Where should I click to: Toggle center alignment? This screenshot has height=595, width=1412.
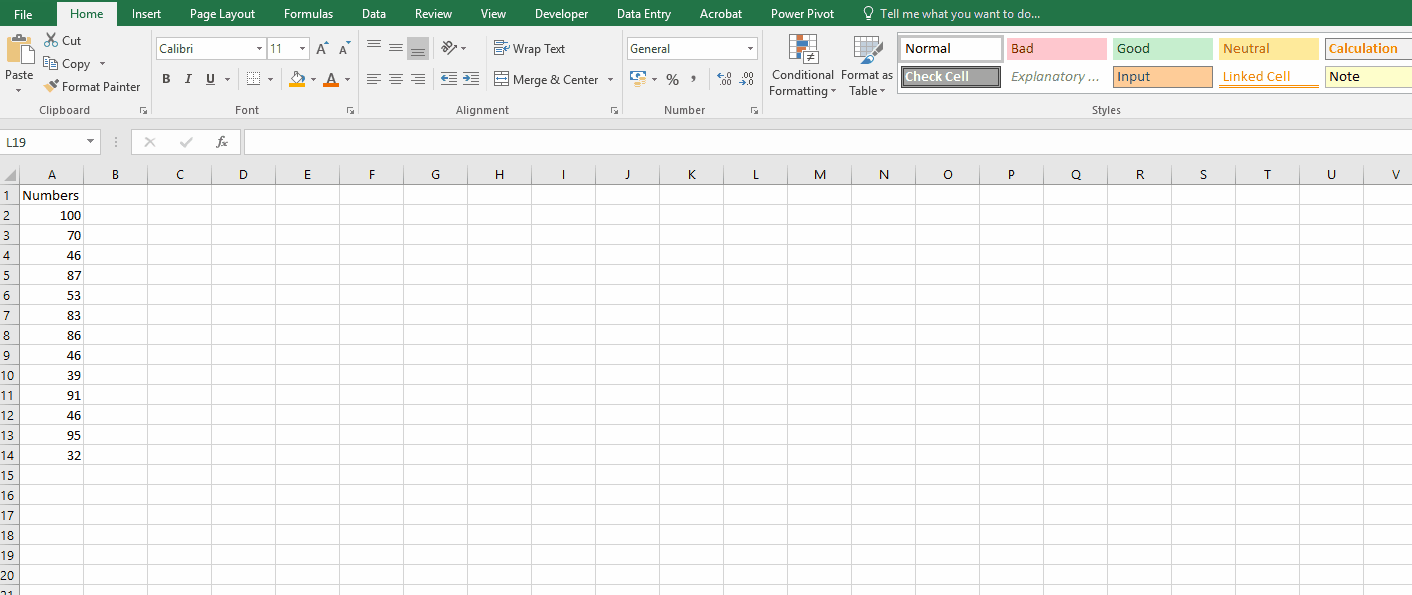[395, 79]
